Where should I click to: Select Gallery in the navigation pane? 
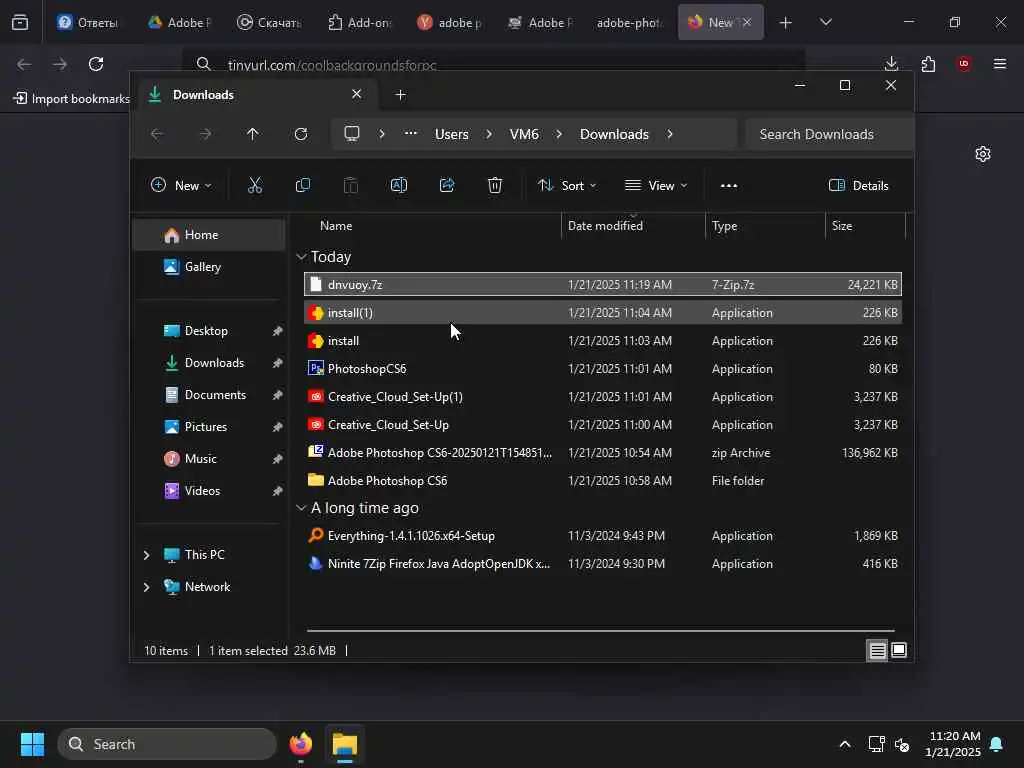[209, 267]
